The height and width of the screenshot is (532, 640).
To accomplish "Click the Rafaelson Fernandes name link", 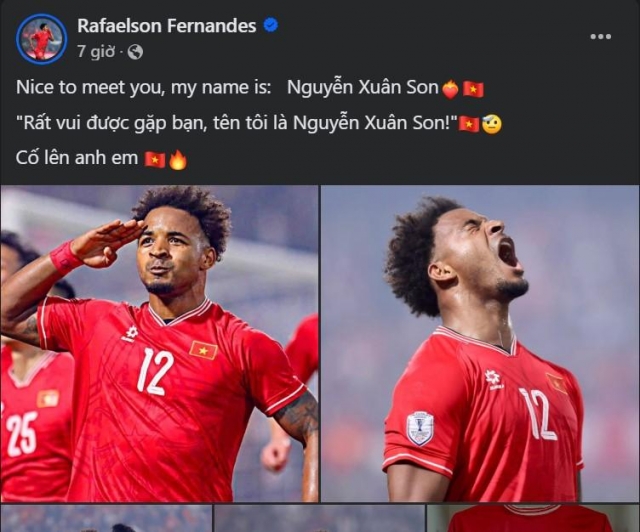I will point(167,26).
